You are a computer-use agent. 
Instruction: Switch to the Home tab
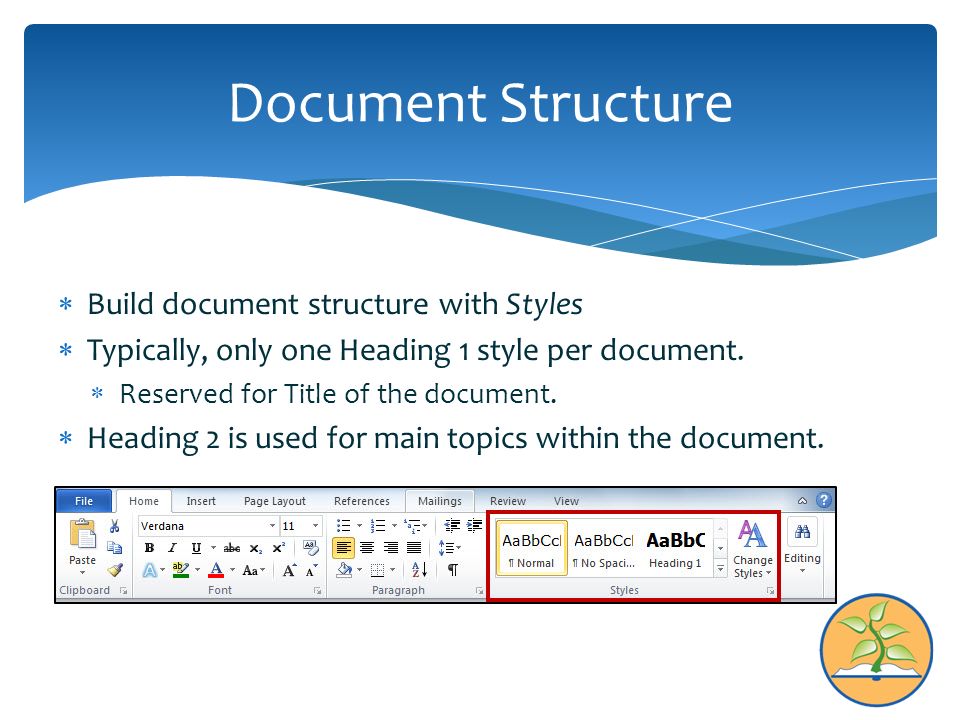tap(144, 501)
